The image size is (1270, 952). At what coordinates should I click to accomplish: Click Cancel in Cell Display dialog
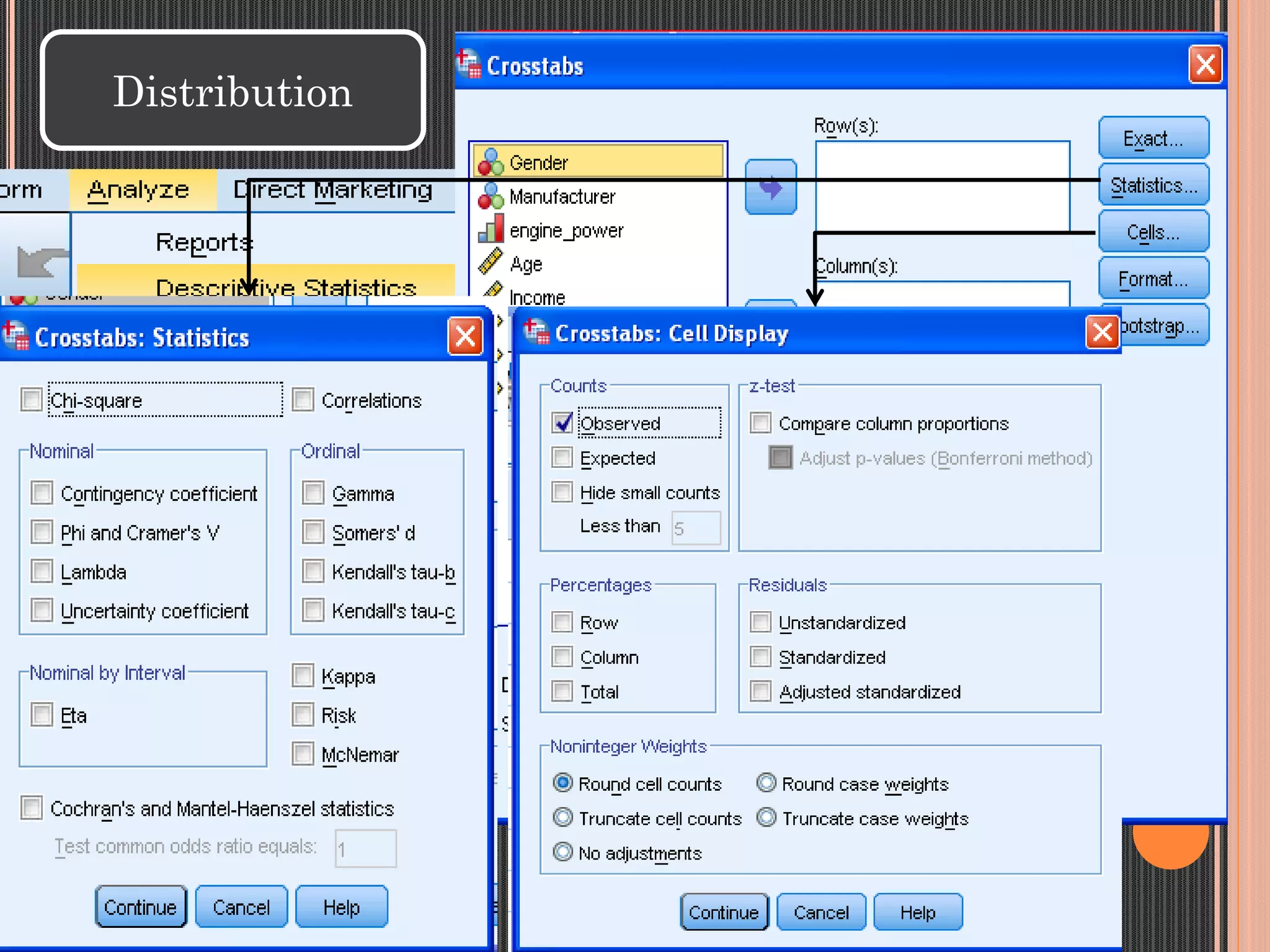[x=821, y=912]
